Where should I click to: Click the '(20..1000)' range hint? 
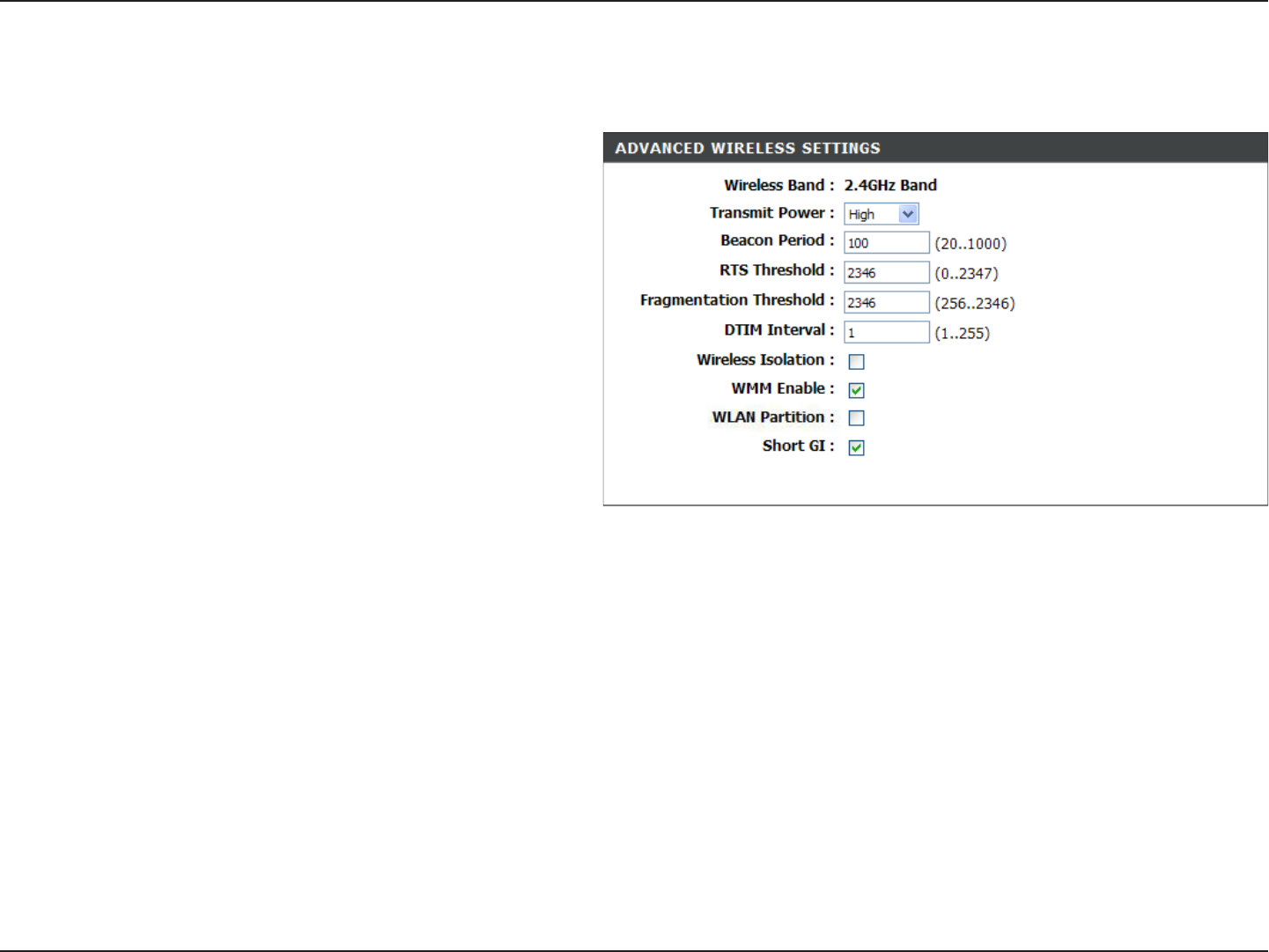point(970,244)
